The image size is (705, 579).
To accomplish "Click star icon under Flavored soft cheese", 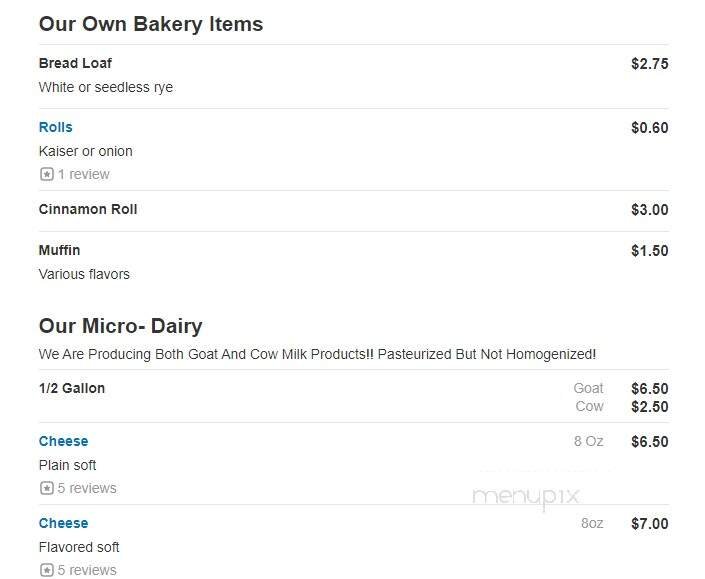I will [46, 570].
